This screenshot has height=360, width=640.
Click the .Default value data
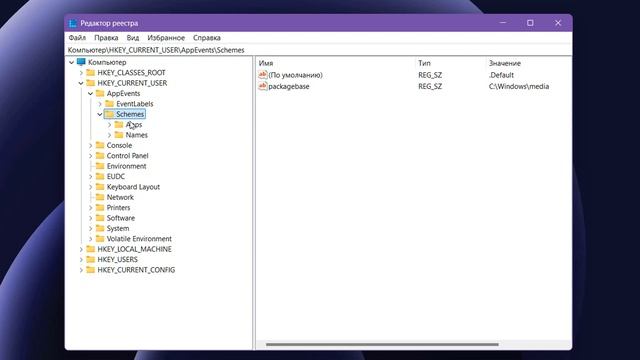tap(501, 75)
